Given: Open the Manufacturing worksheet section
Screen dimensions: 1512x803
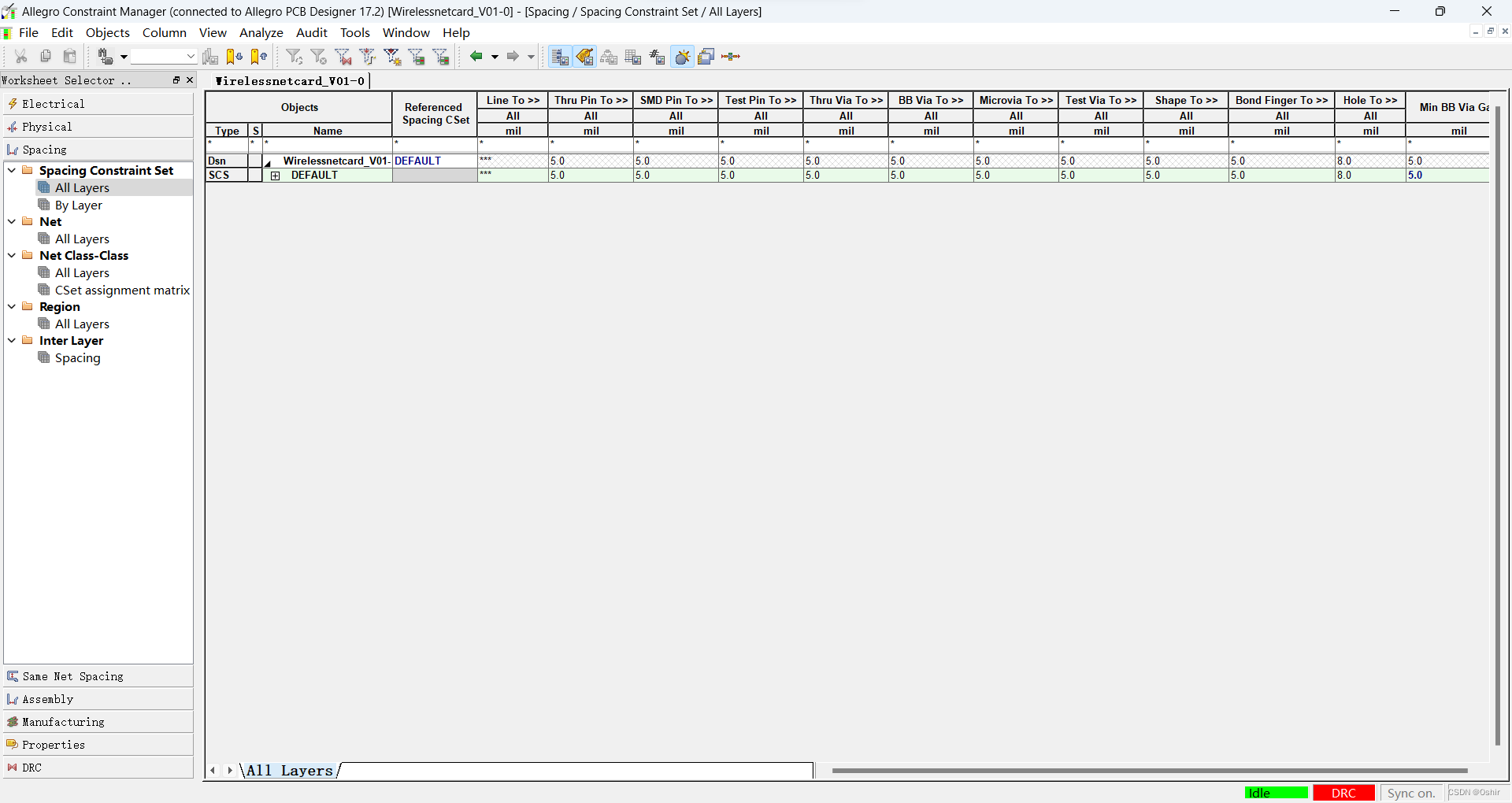Looking at the screenshot, I should (x=63, y=722).
